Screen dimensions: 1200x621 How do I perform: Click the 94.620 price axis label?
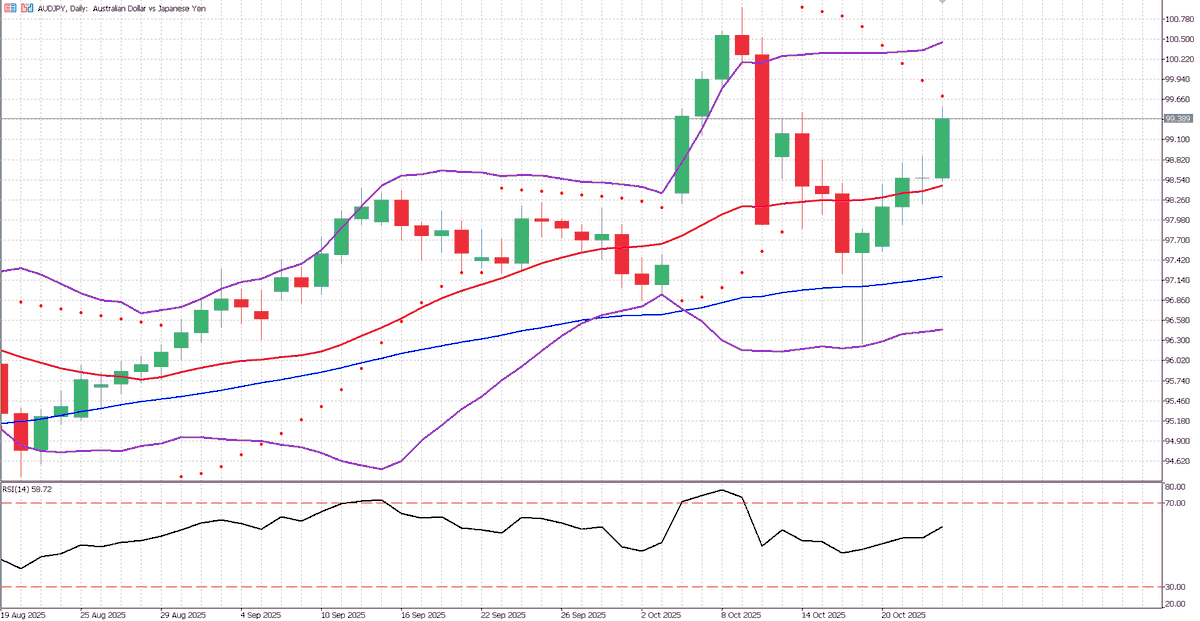1177,461
